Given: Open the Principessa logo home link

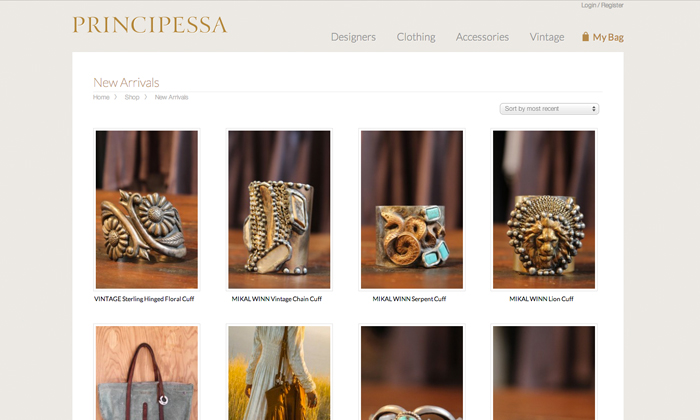Looking at the screenshot, I should click(x=150, y=25).
